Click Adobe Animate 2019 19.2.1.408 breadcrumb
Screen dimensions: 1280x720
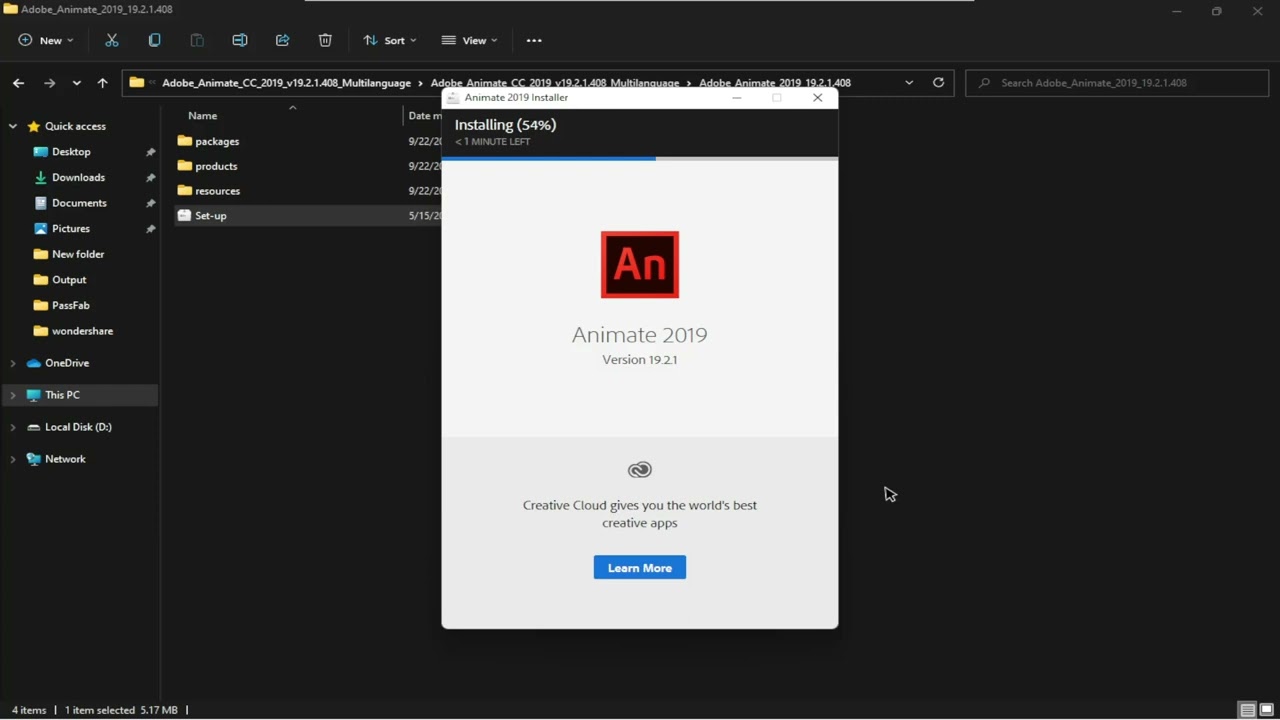point(775,83)
